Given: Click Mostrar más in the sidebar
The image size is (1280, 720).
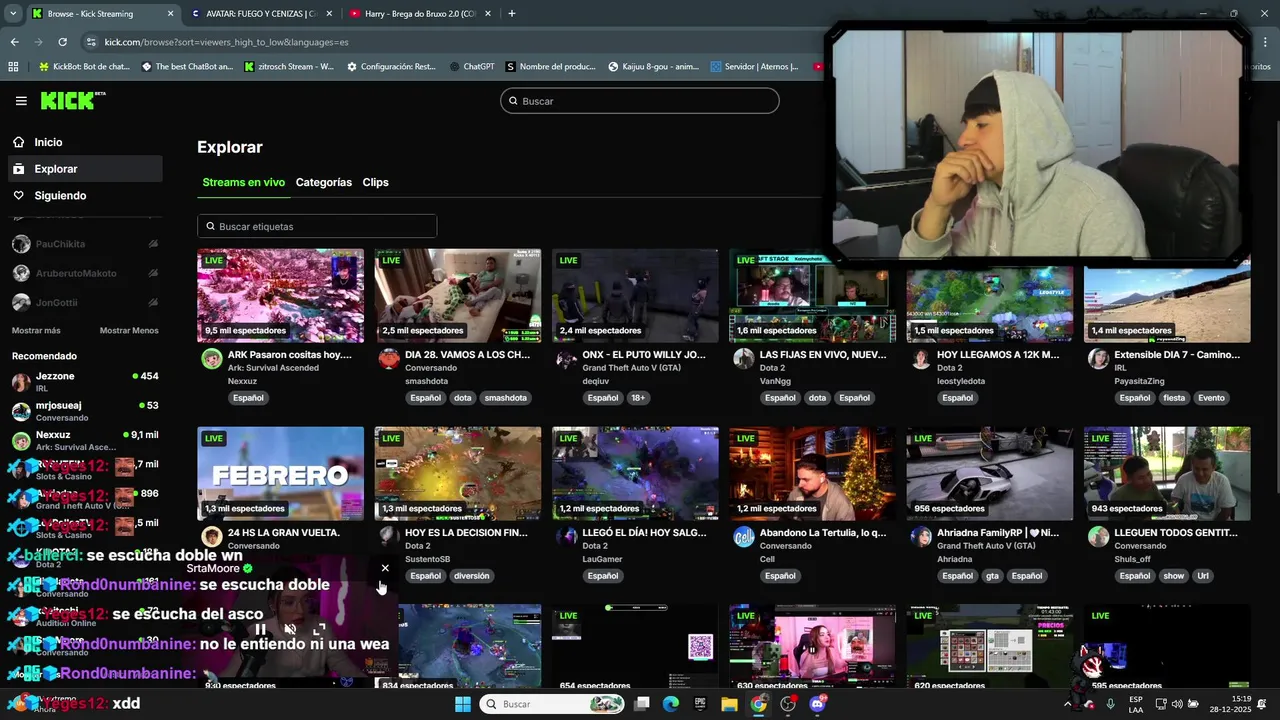Looking at the screenshot, I should tap(36, 331).
